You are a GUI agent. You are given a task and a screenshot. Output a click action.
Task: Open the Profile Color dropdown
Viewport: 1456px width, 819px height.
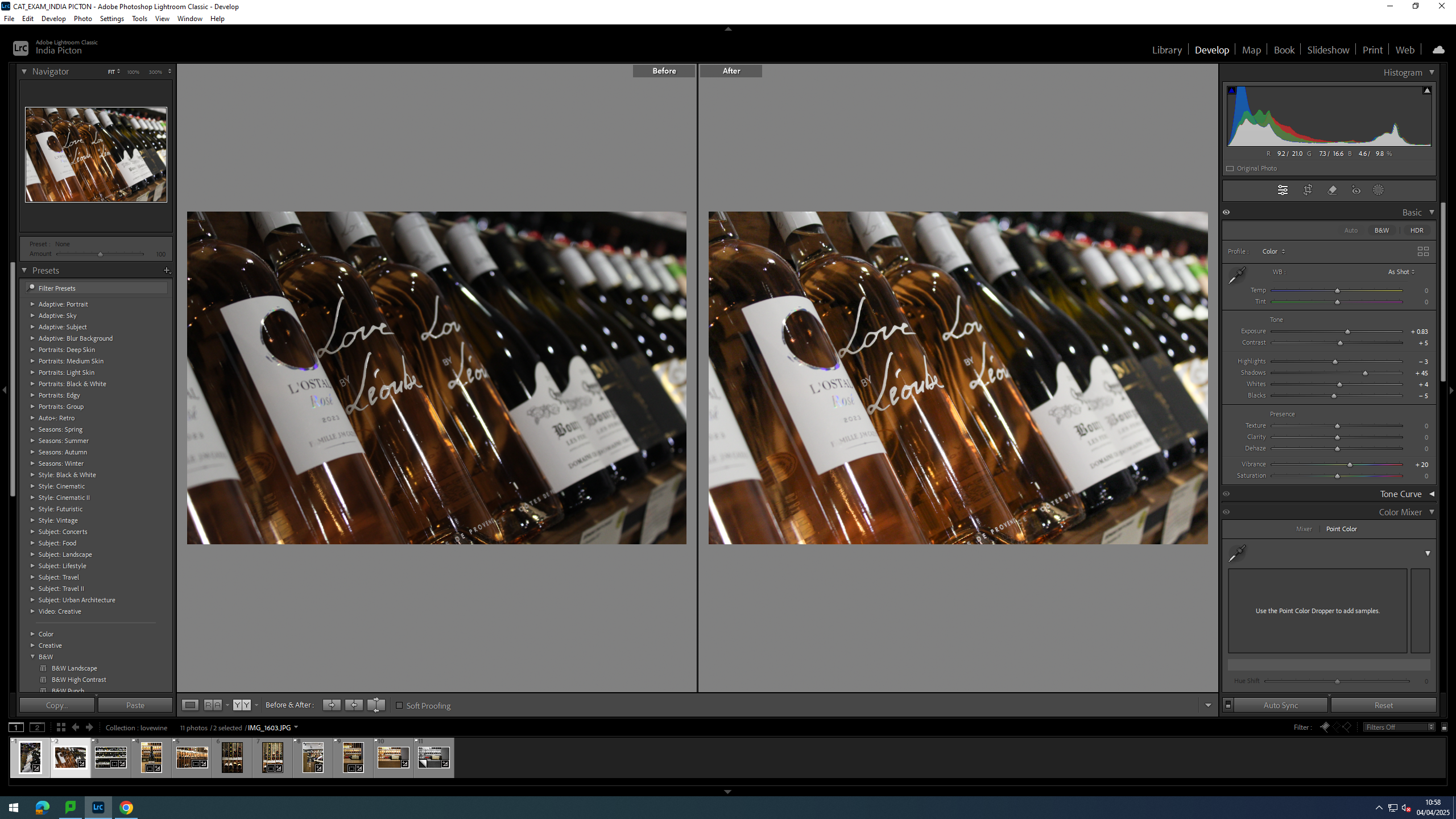(x=1273, y=251)
